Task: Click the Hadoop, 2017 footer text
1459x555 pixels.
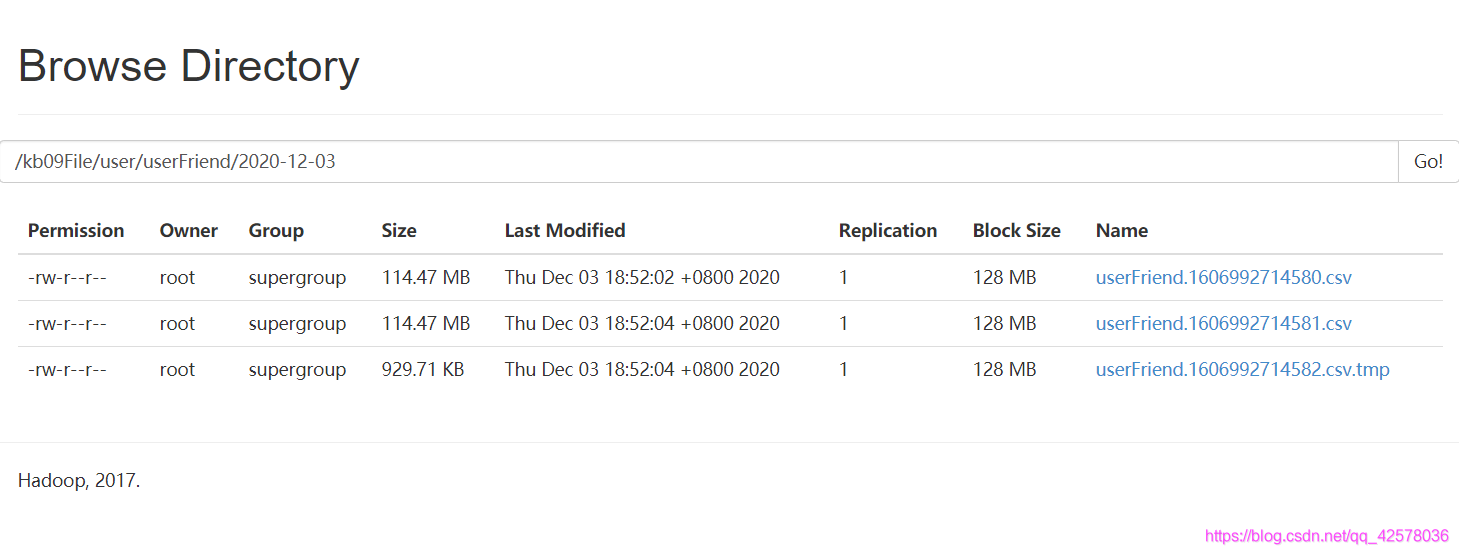Action: tap(79, 480)
